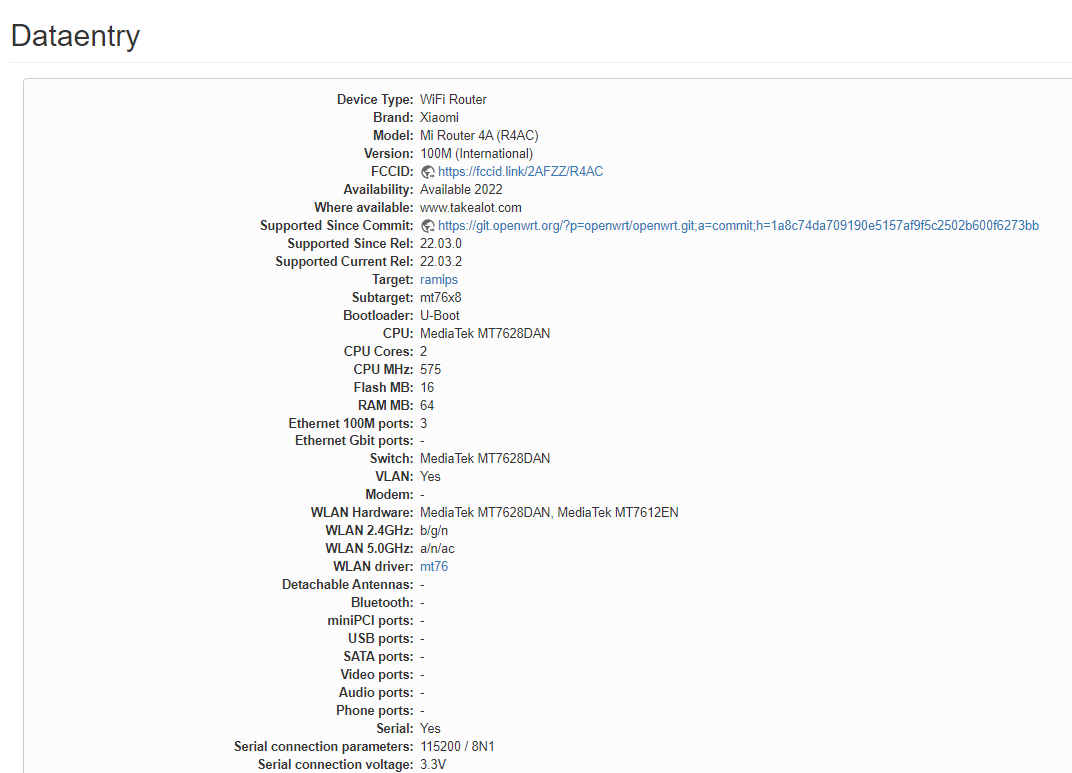Click the Supported Current Rel value 22.03.2
This screenshot has height=773, width=1072.
click(x=441, y=262)
